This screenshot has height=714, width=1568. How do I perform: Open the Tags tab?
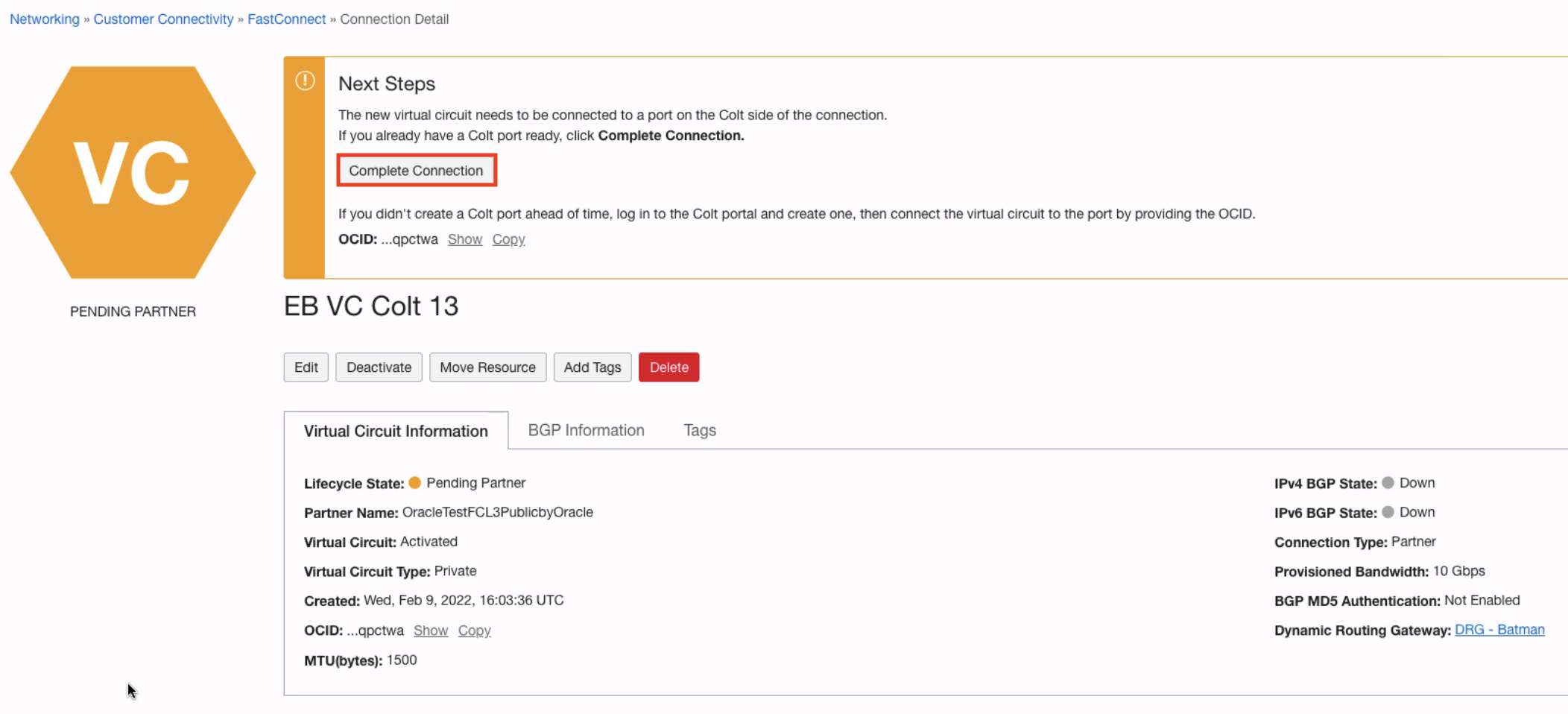pyautogui.click(x=698, y=430)
